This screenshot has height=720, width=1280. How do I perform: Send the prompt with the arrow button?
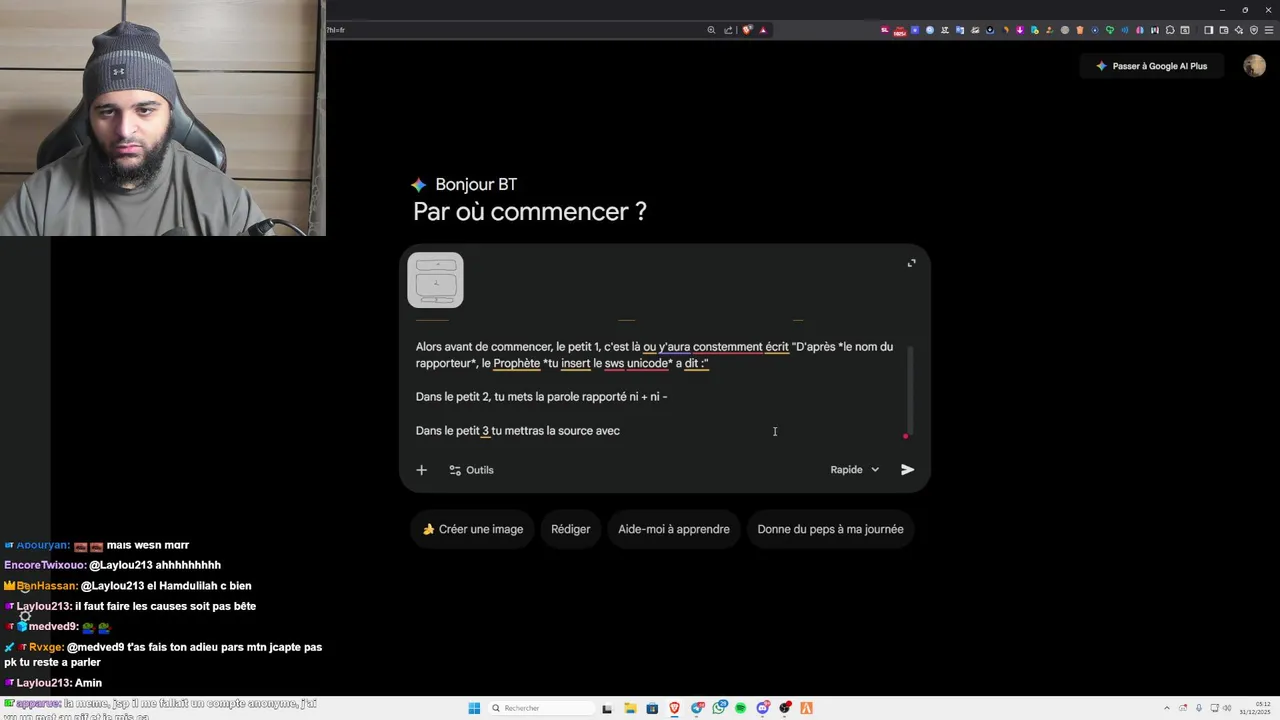907,470
